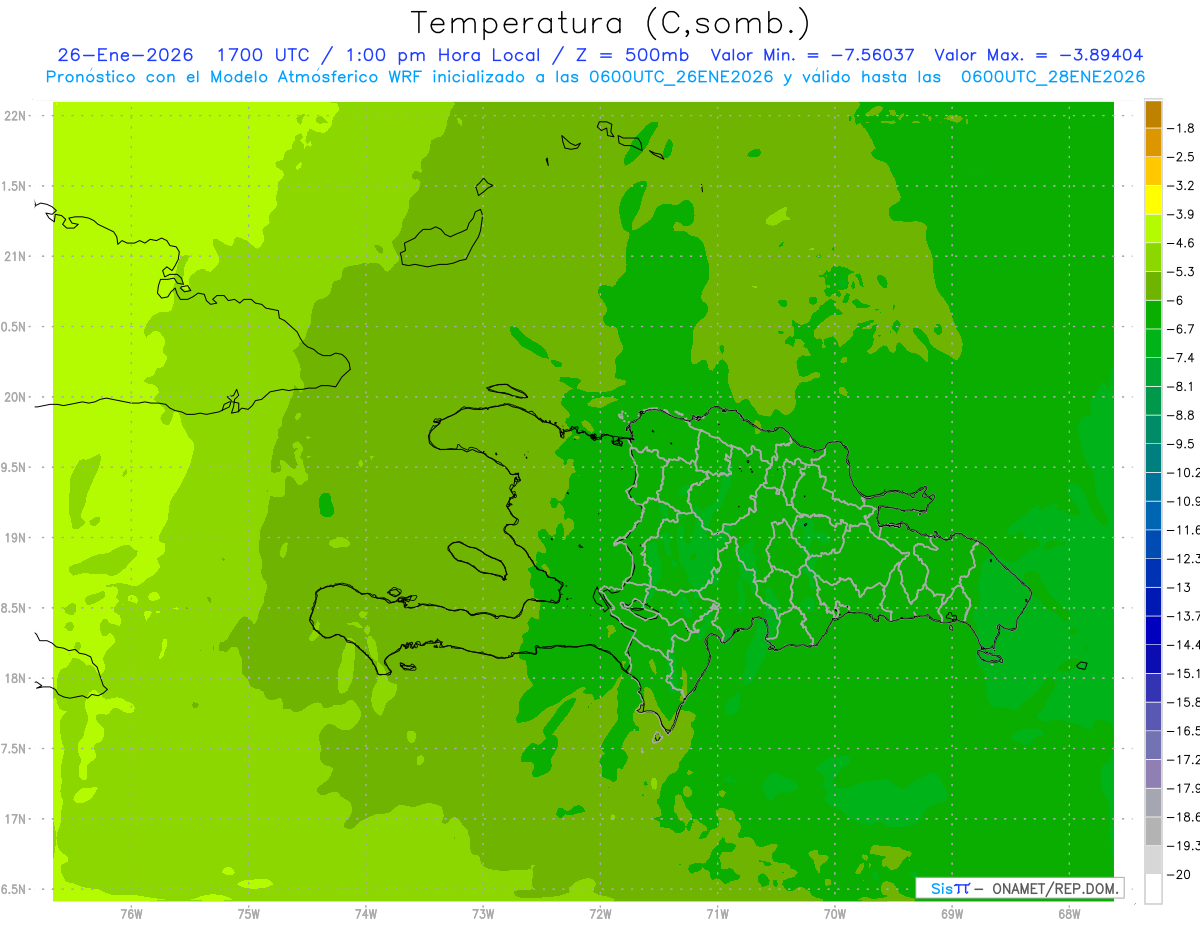Click '1:00 pm Hora Local' text
Screen dimensions: 1200x927
443,55
